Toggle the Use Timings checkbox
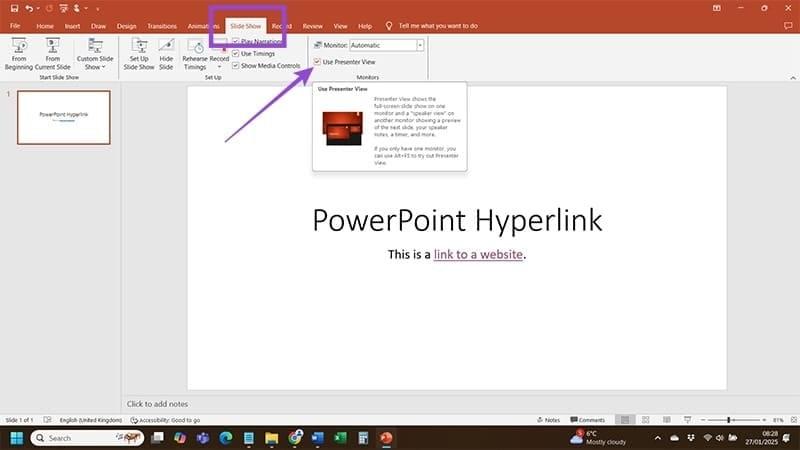This screenshot has height=450, width=800. pyautogui.click(x=236, y=54)
